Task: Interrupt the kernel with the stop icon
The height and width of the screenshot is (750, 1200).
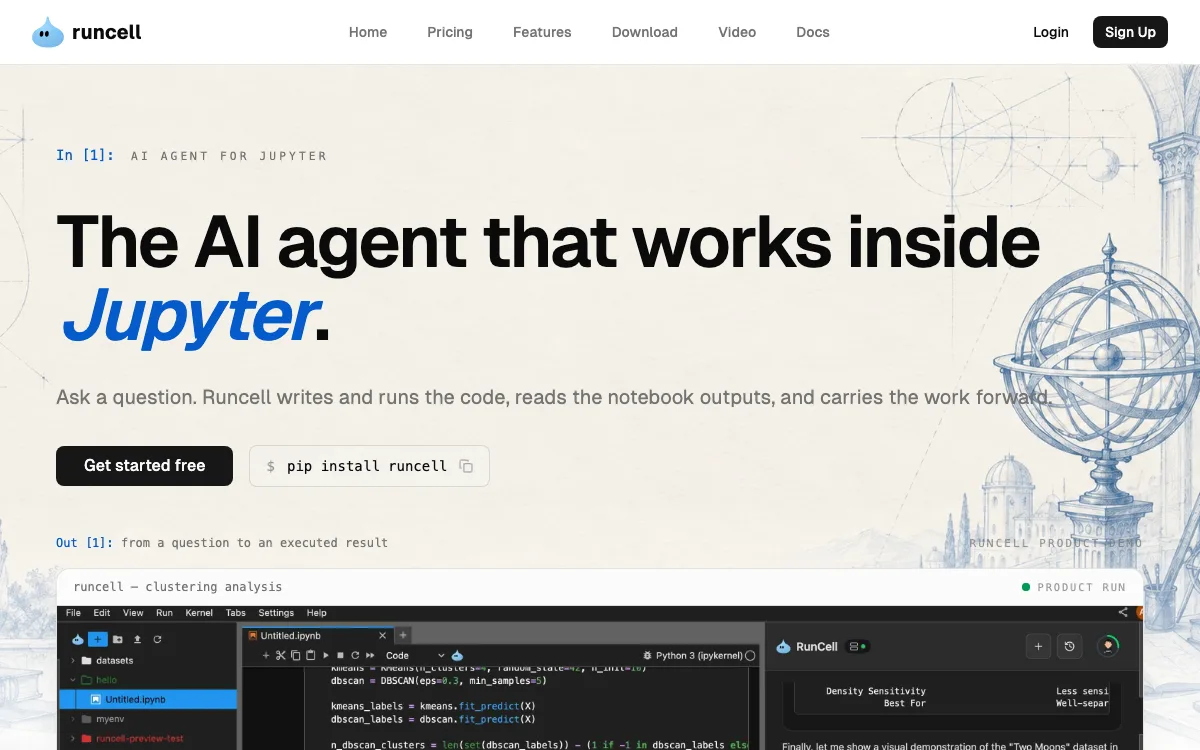Action: (x=340, y=655)
